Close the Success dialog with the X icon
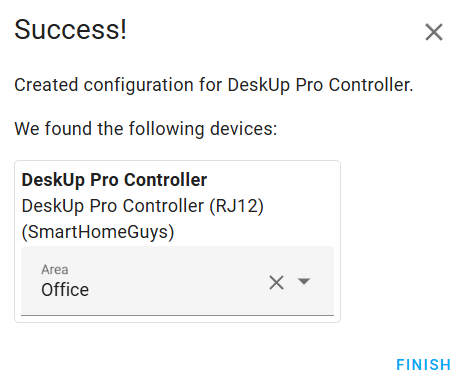 point(434,32)
